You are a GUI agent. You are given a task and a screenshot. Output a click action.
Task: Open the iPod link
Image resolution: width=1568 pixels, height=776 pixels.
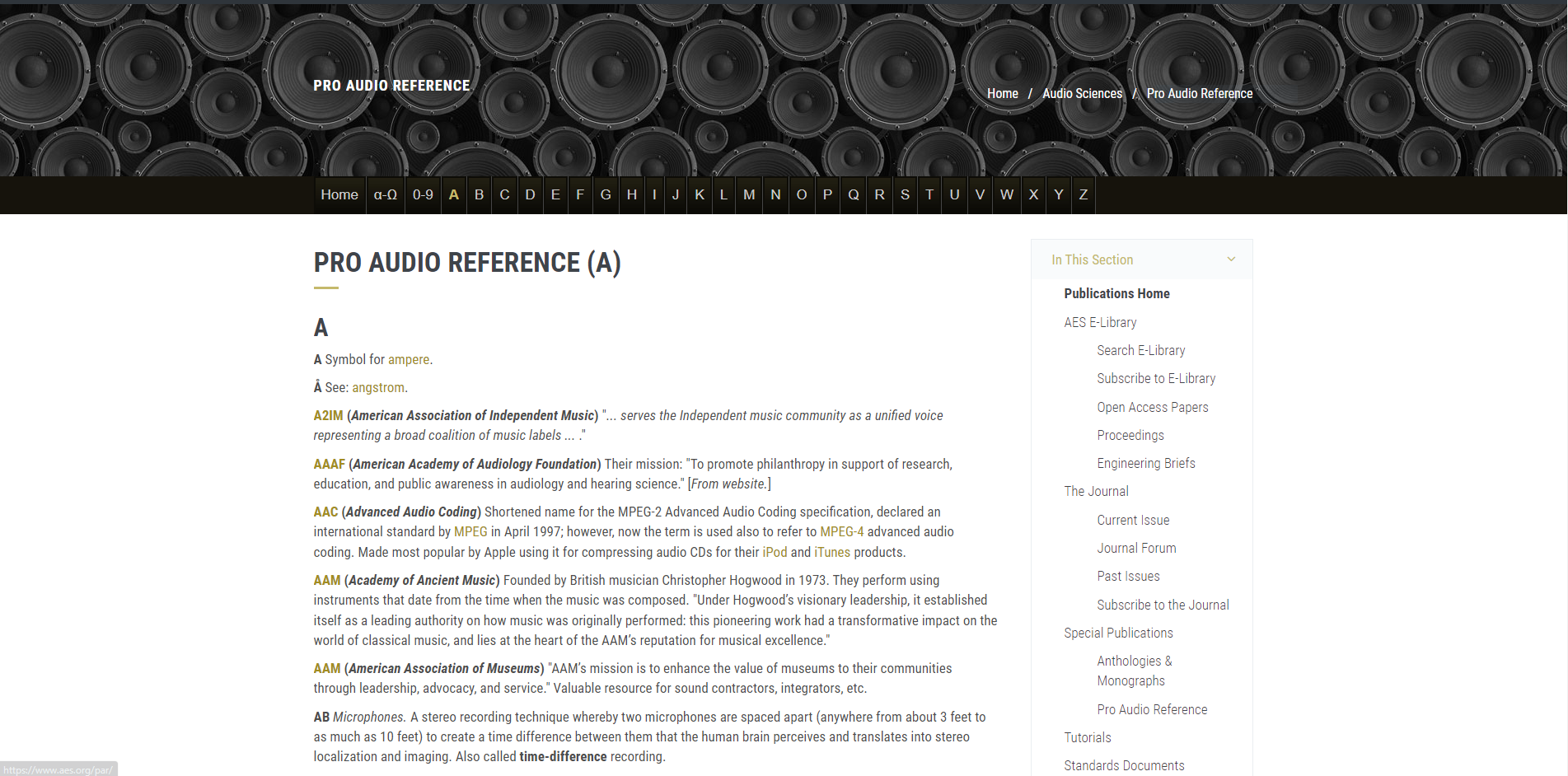pos(775,552)
